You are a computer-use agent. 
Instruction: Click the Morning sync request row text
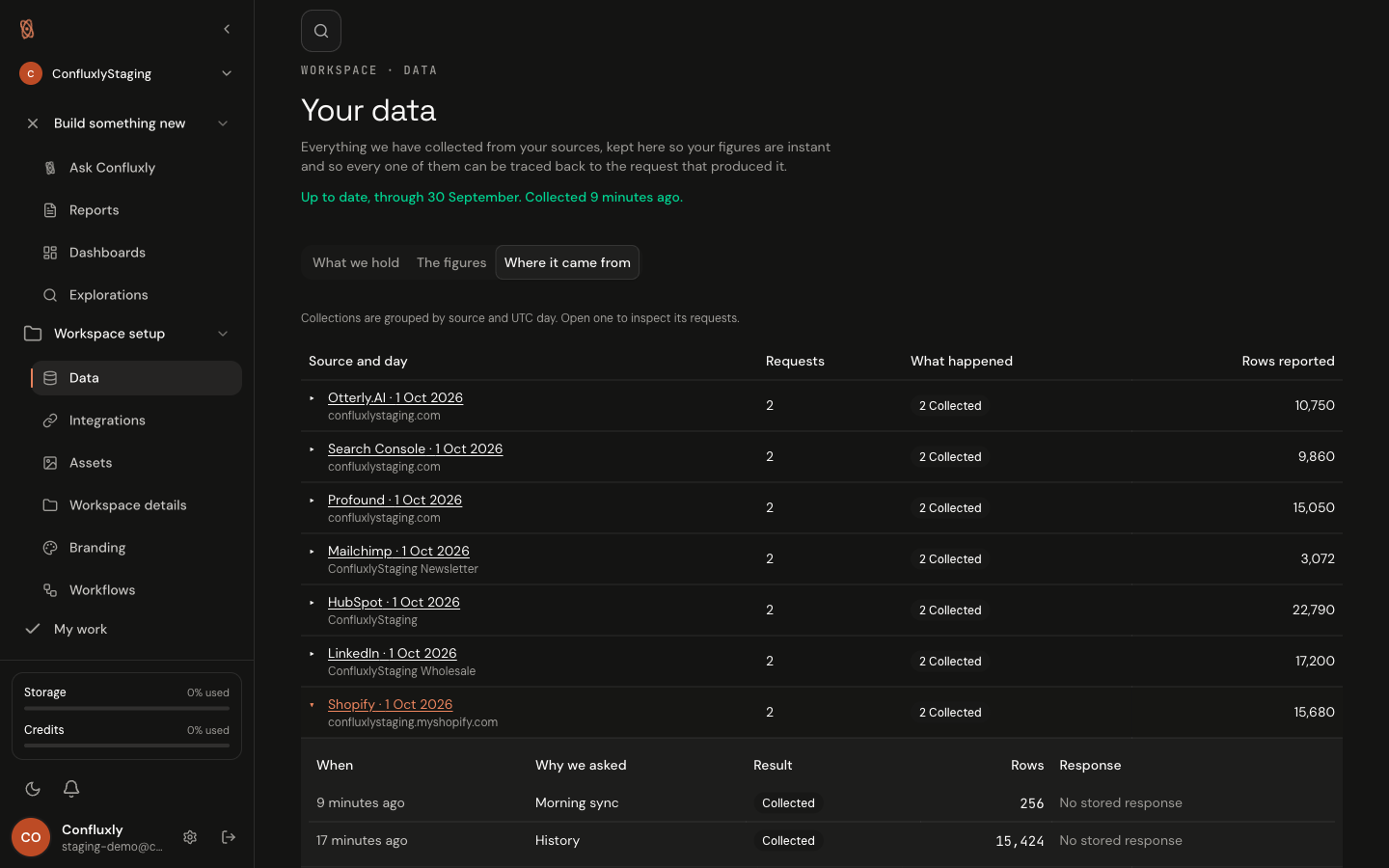point(577,802)
